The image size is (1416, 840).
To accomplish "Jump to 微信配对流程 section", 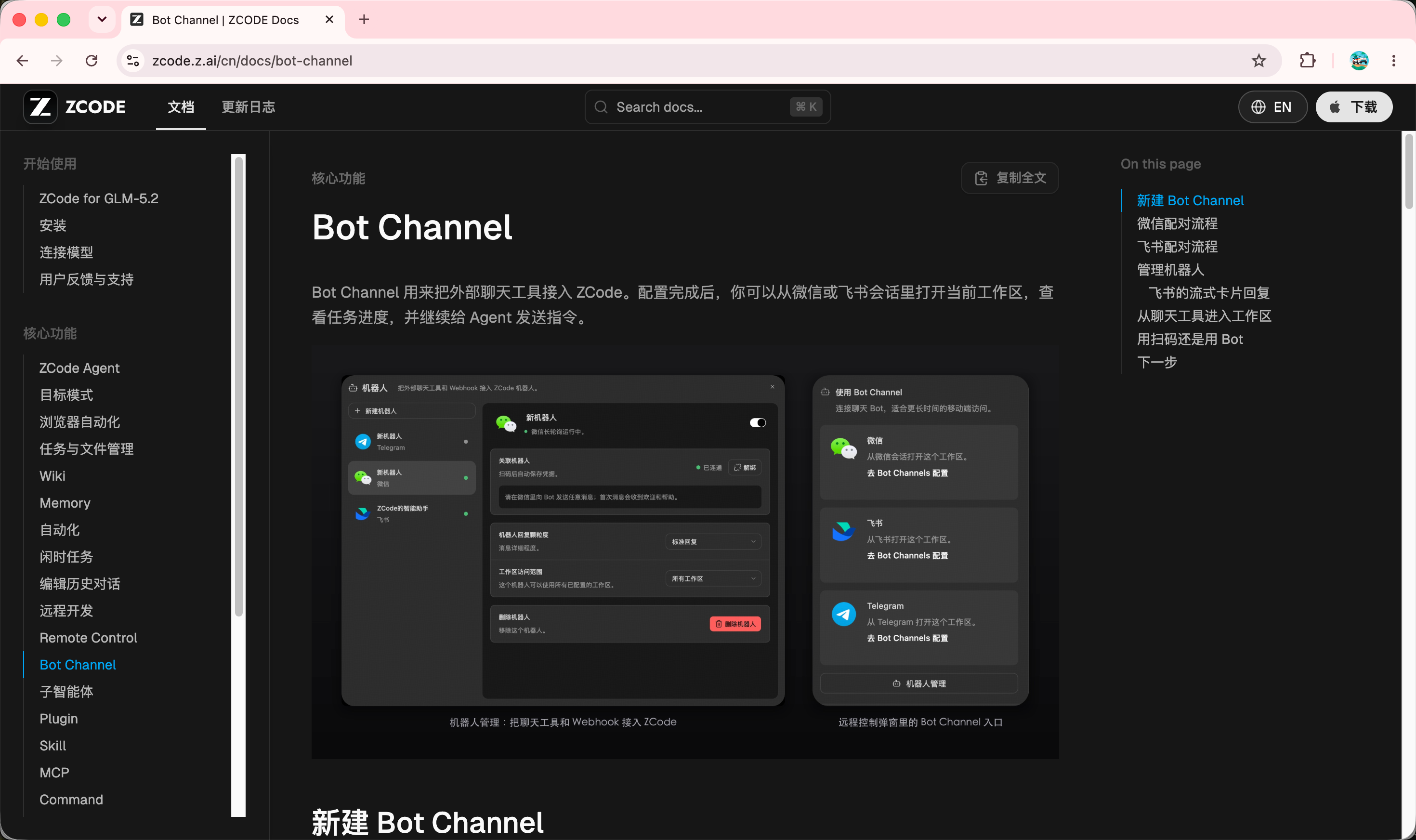I will [x=1177, y=223].
